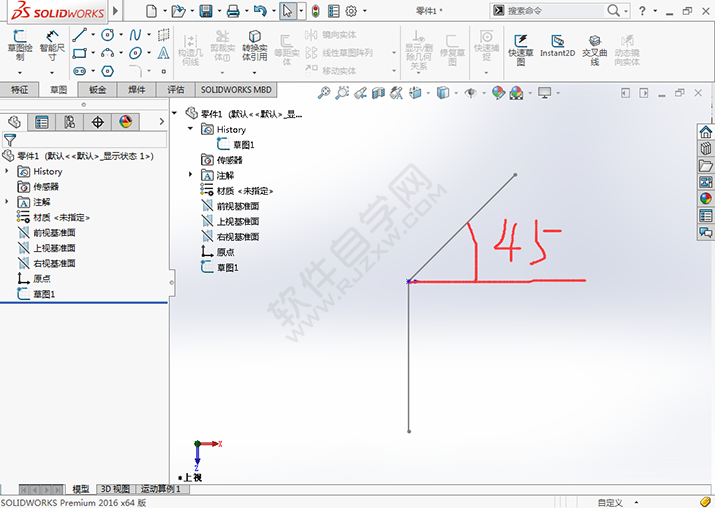Switch to the 评估 (Evaluate) tab

(176, 90)
